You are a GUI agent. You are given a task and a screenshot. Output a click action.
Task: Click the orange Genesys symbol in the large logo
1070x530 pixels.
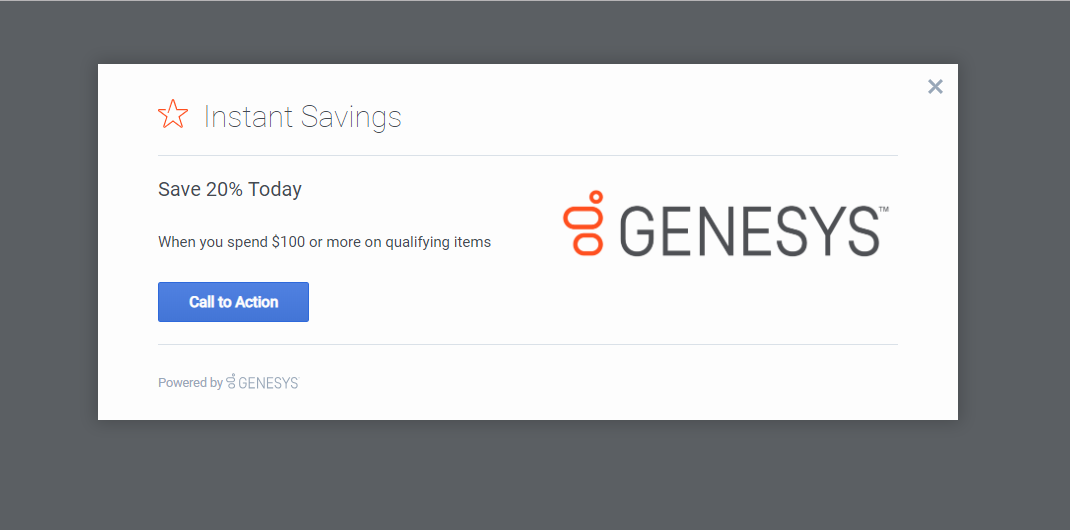click(585, 222)
